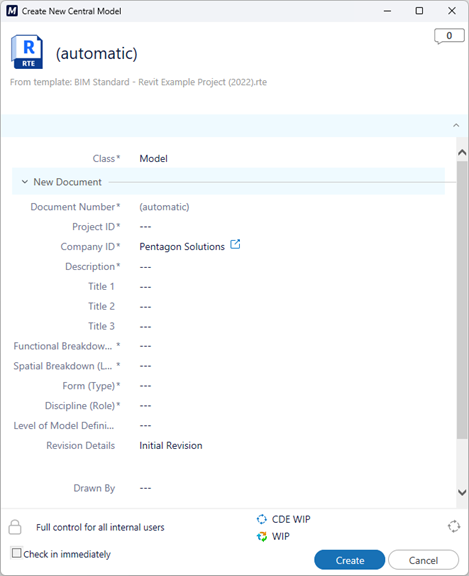Click the Create button
Viewport: 469px width, 576px height.
tap(350, 560)
